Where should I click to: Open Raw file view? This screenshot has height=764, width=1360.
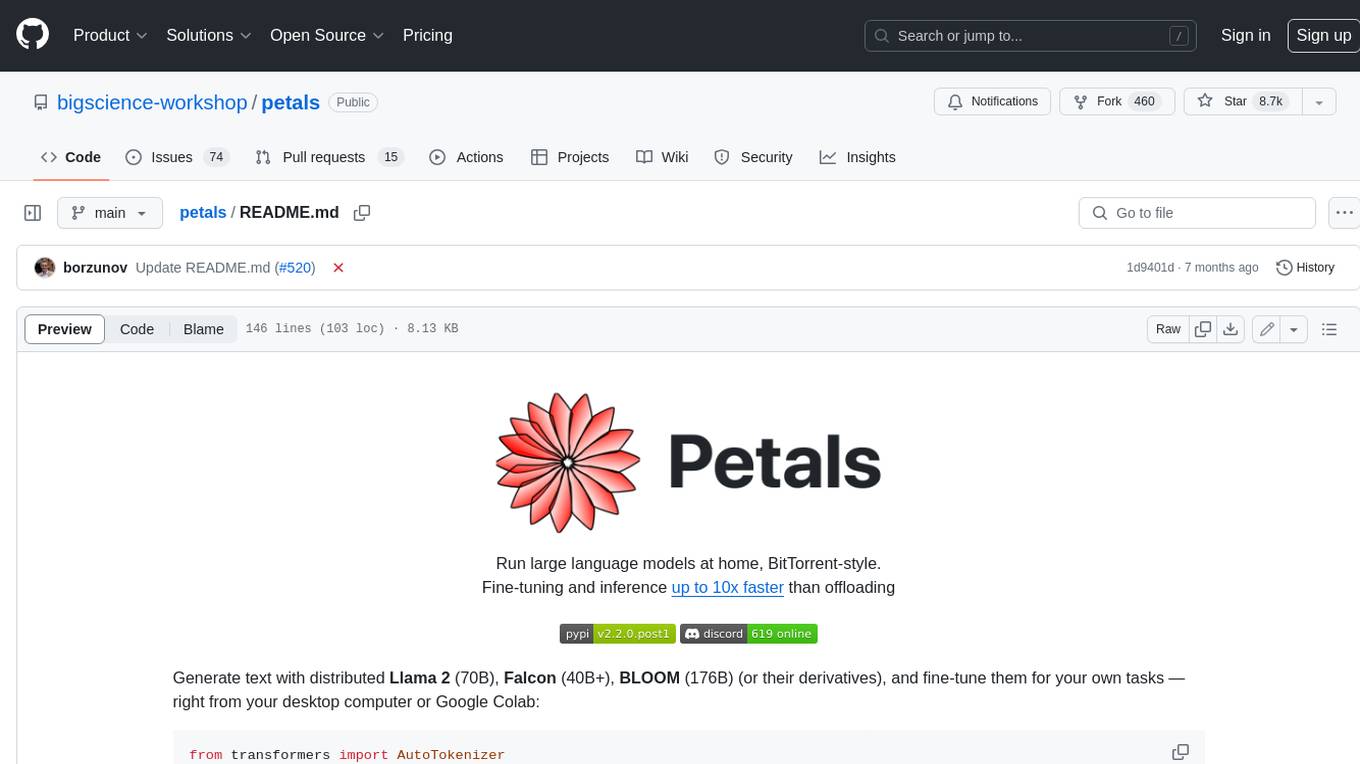click(x=1168, y=329)
